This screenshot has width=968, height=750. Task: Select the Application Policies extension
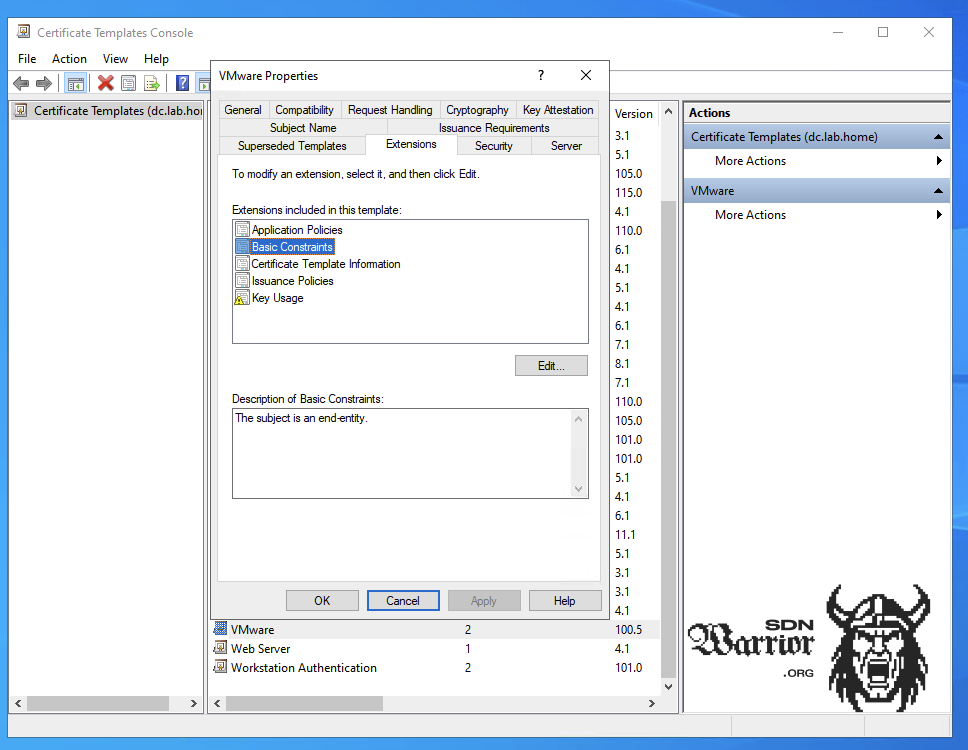[296, 229]
